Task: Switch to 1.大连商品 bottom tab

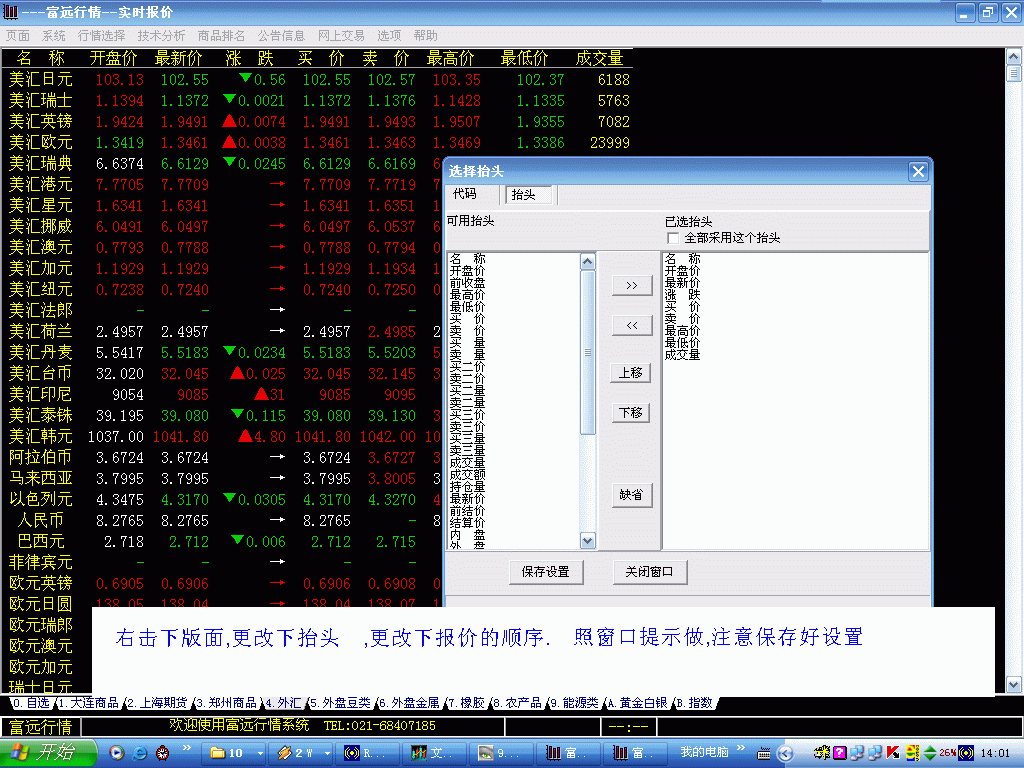Action: [x=89, y=703]
